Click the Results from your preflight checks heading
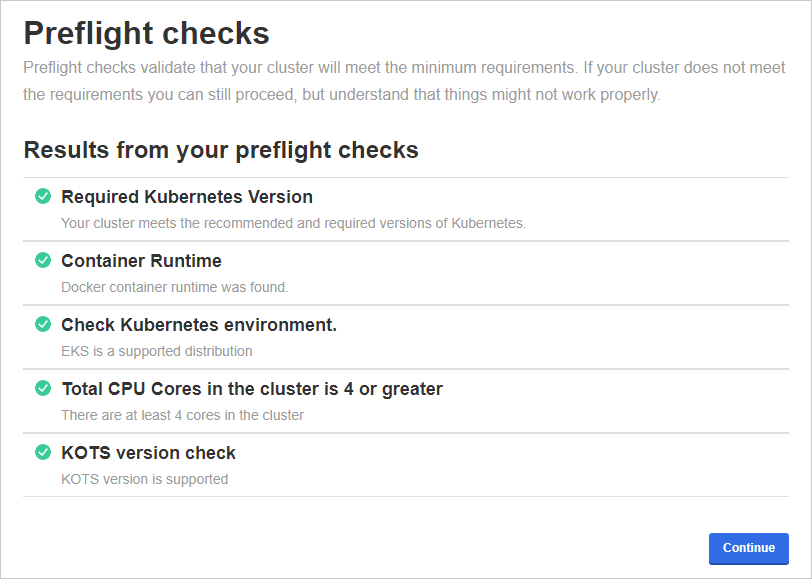The image size is (812, 579). click(x=220, y=149)
